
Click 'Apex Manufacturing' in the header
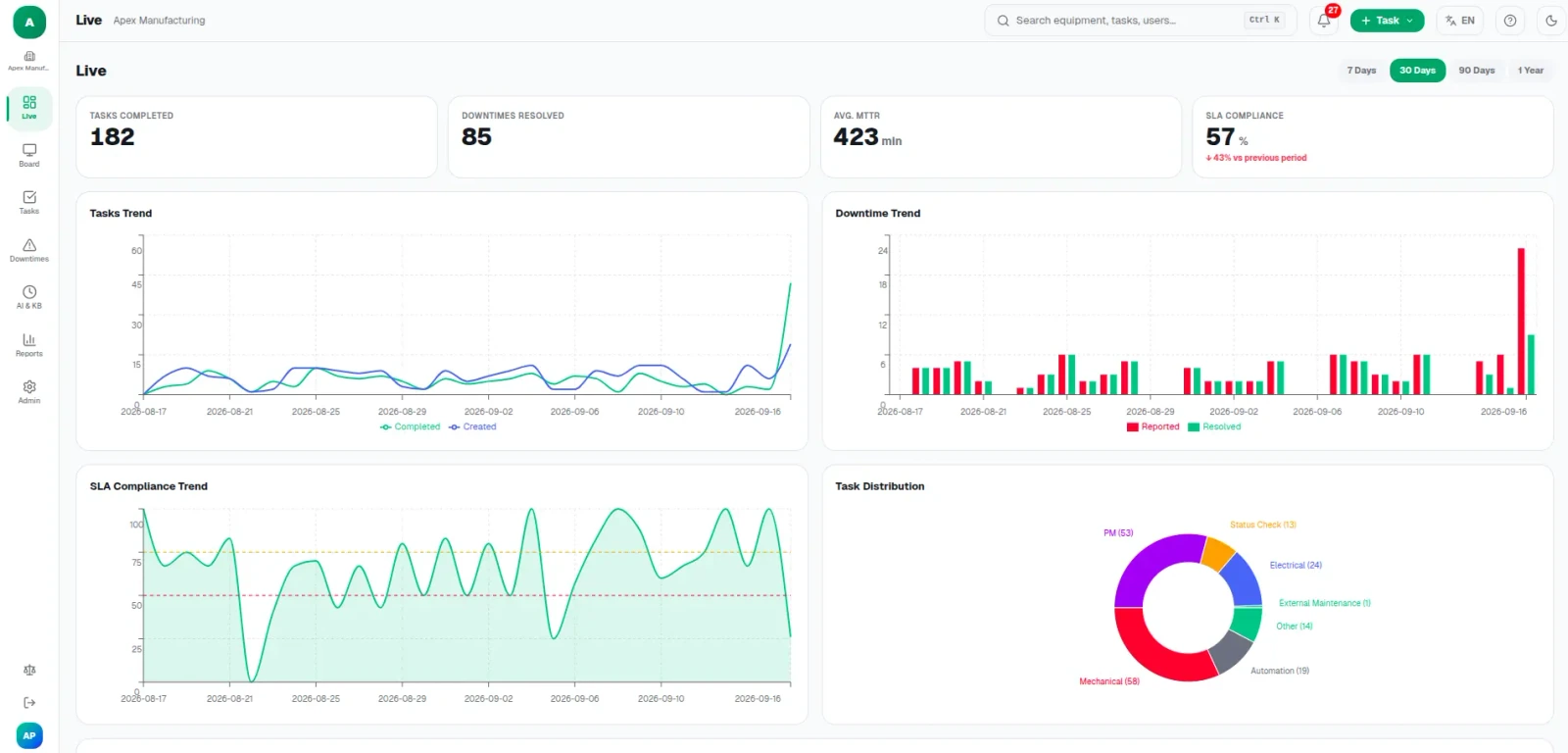point(159,21)
